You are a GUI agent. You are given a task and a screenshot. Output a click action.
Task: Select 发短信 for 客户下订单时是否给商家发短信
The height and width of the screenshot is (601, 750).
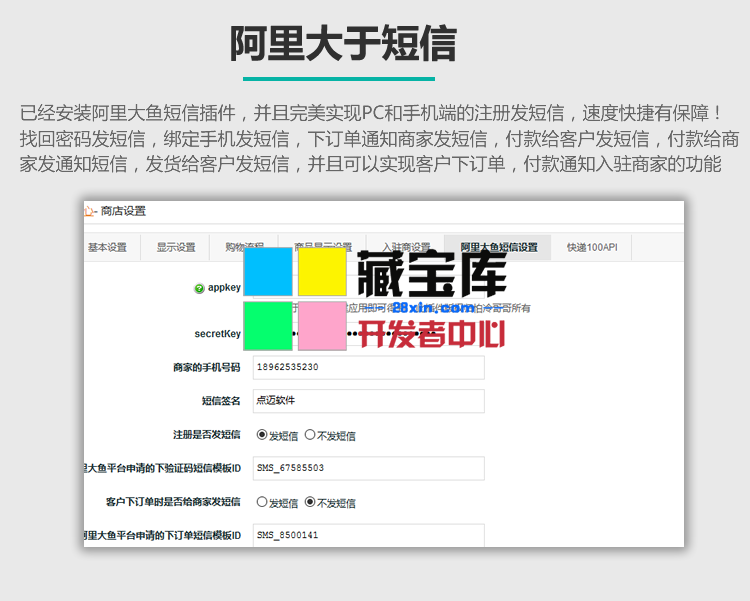pos(262,502)
